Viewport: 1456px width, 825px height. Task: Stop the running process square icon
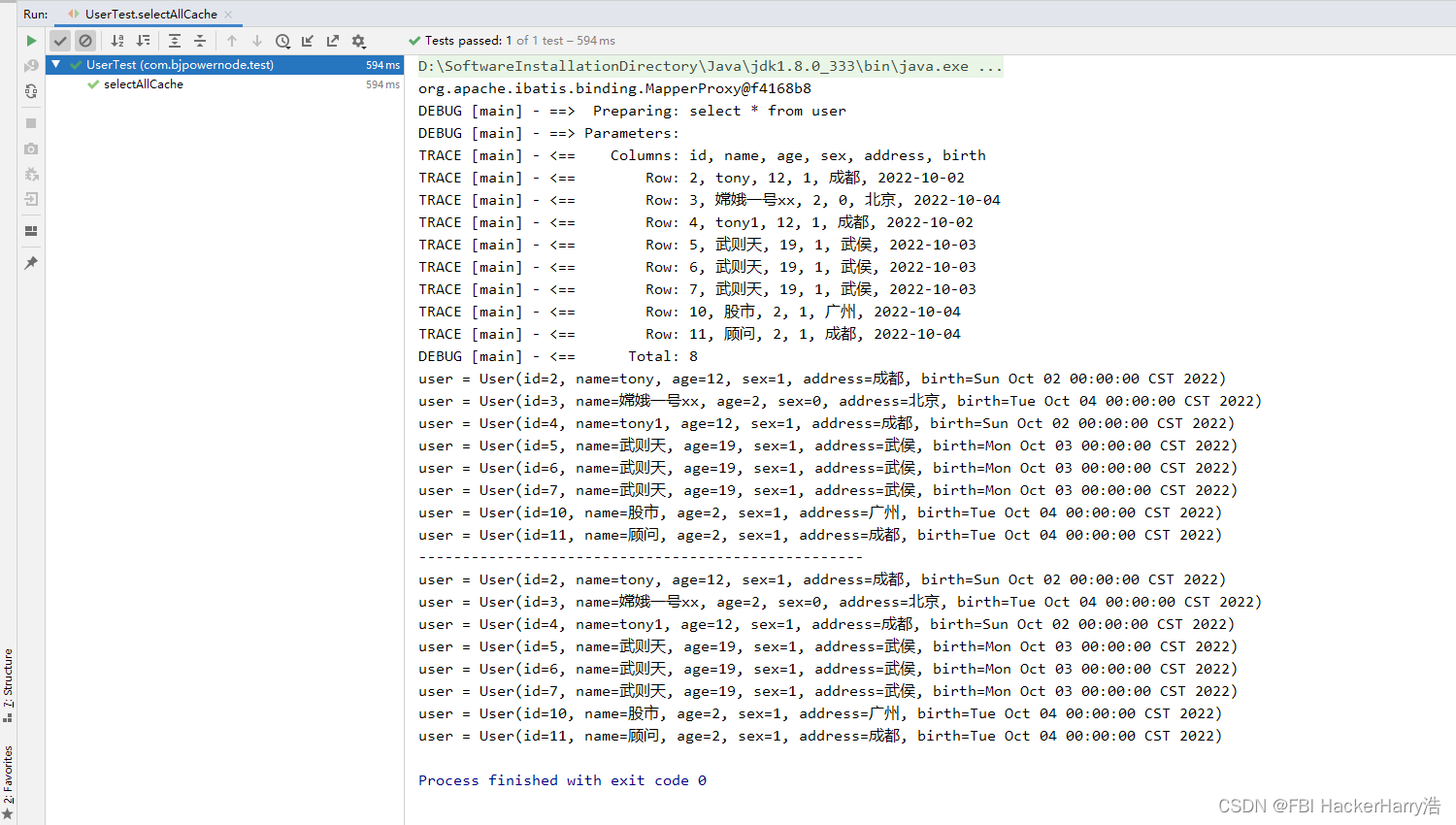click(x=31, y=123)
